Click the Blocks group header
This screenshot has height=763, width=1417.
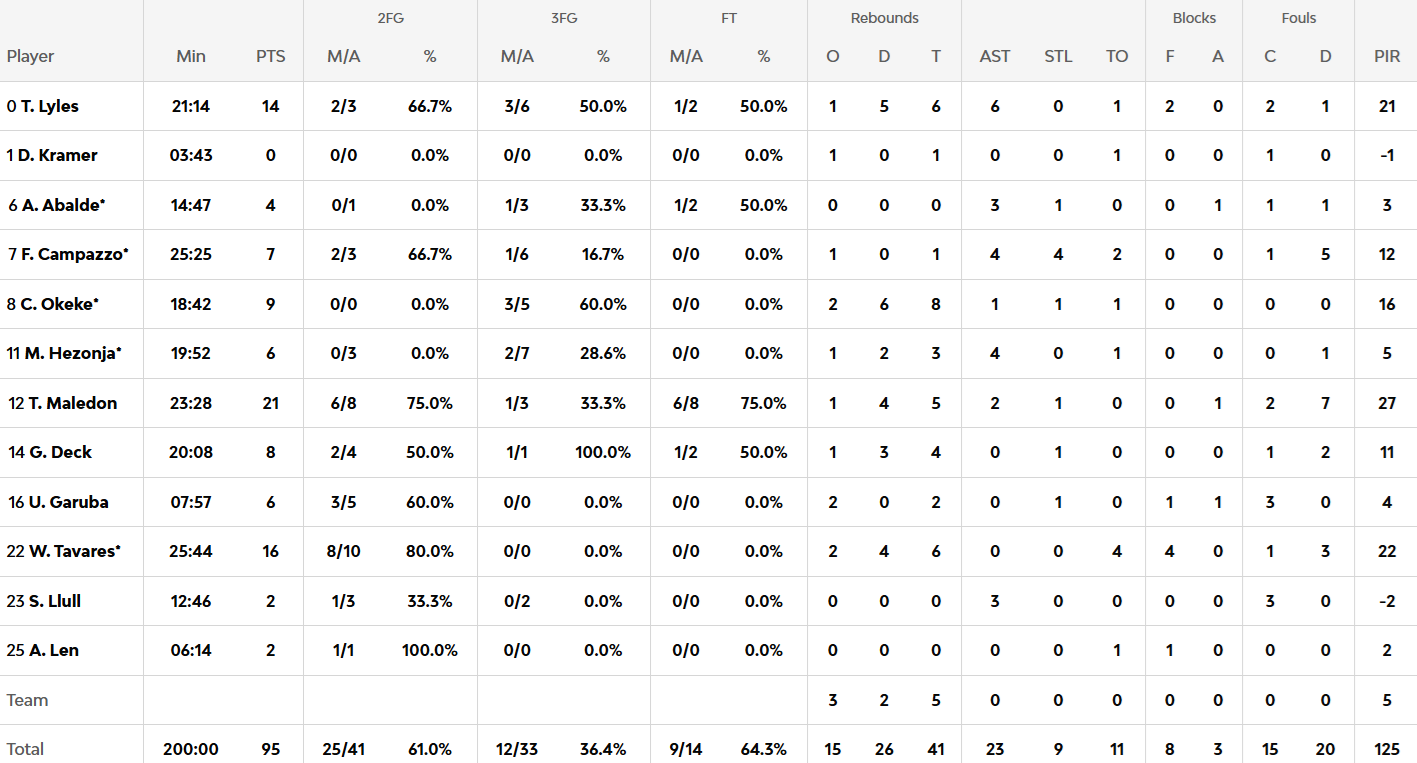1194,18
